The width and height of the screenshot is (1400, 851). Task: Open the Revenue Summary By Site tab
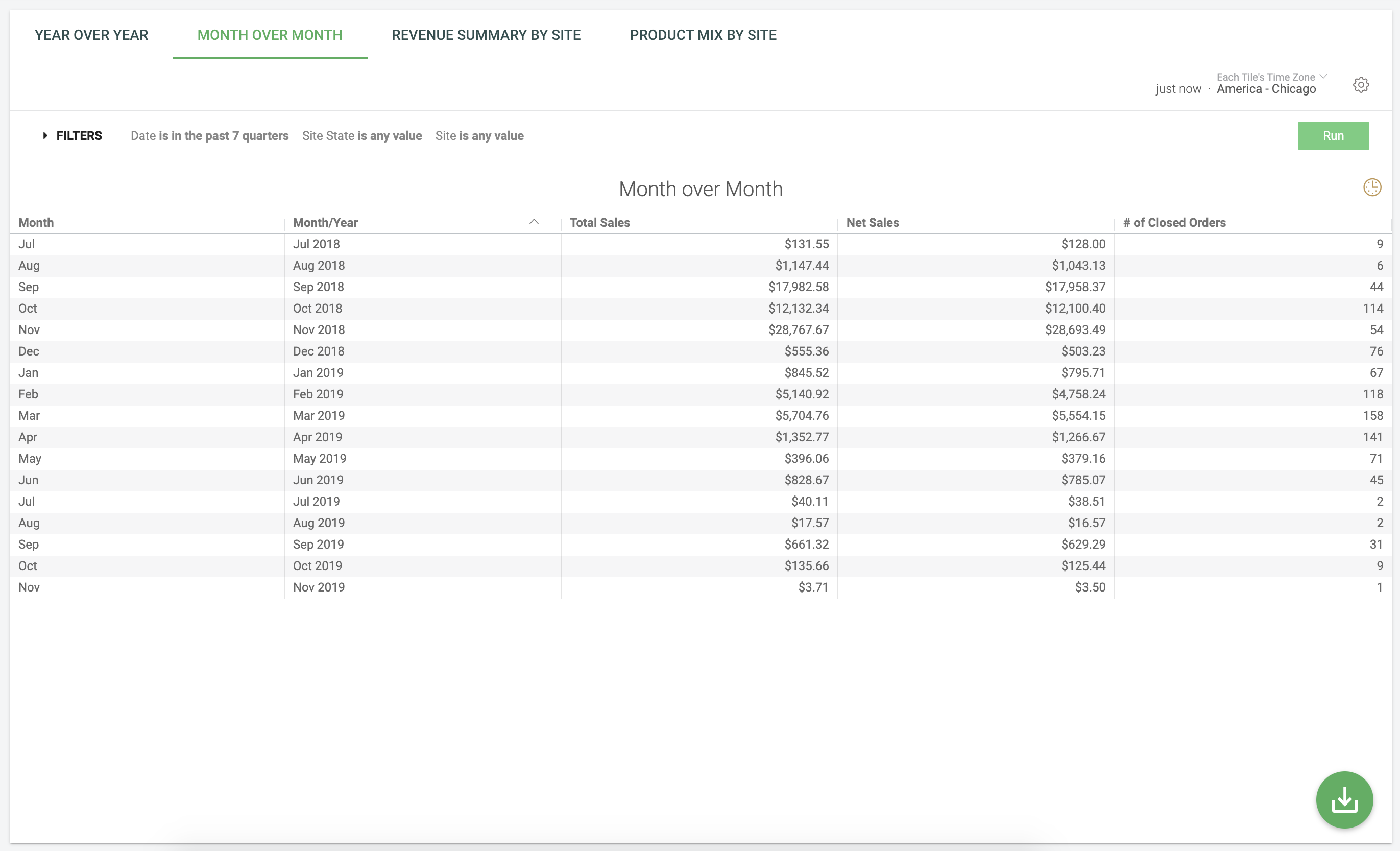point(487,35)
